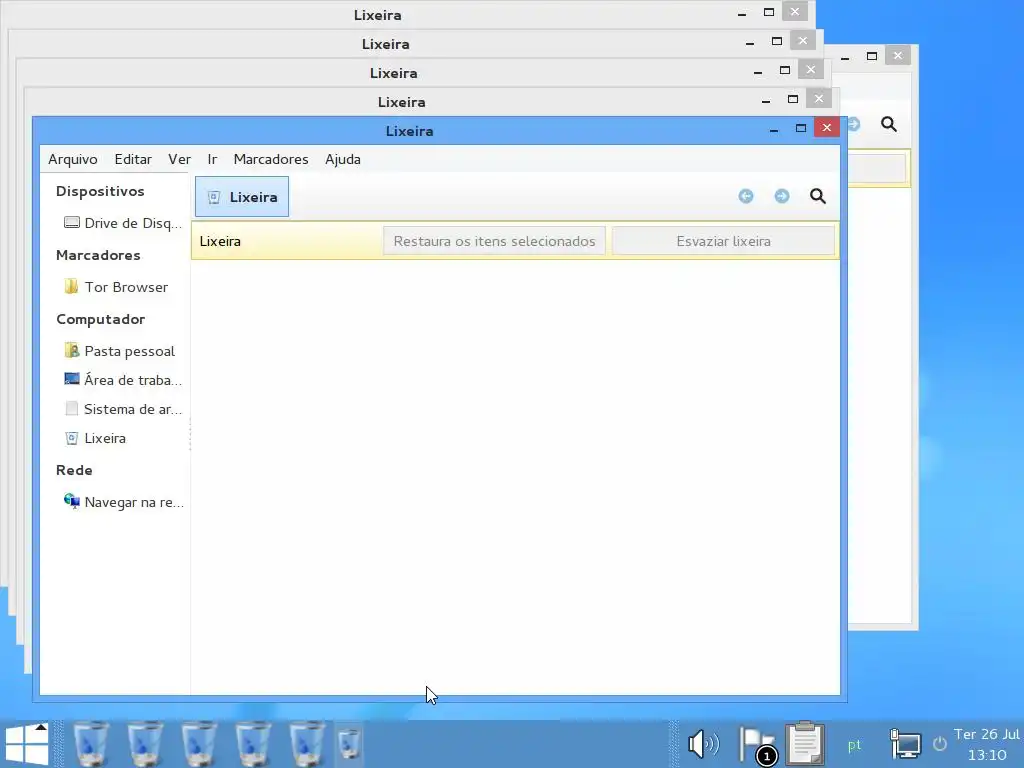Open the network monitor tray icon
Screen dimensions: 1024x768
(905, 744)
